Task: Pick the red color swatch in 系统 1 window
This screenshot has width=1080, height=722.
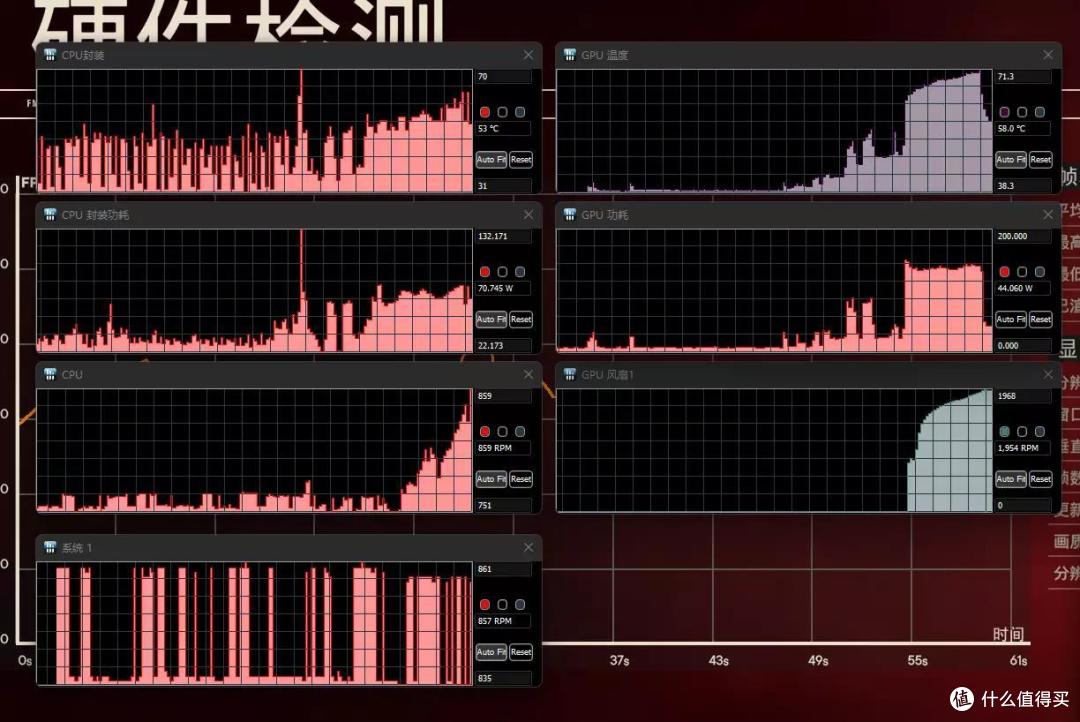Action: tap(485, 605)
